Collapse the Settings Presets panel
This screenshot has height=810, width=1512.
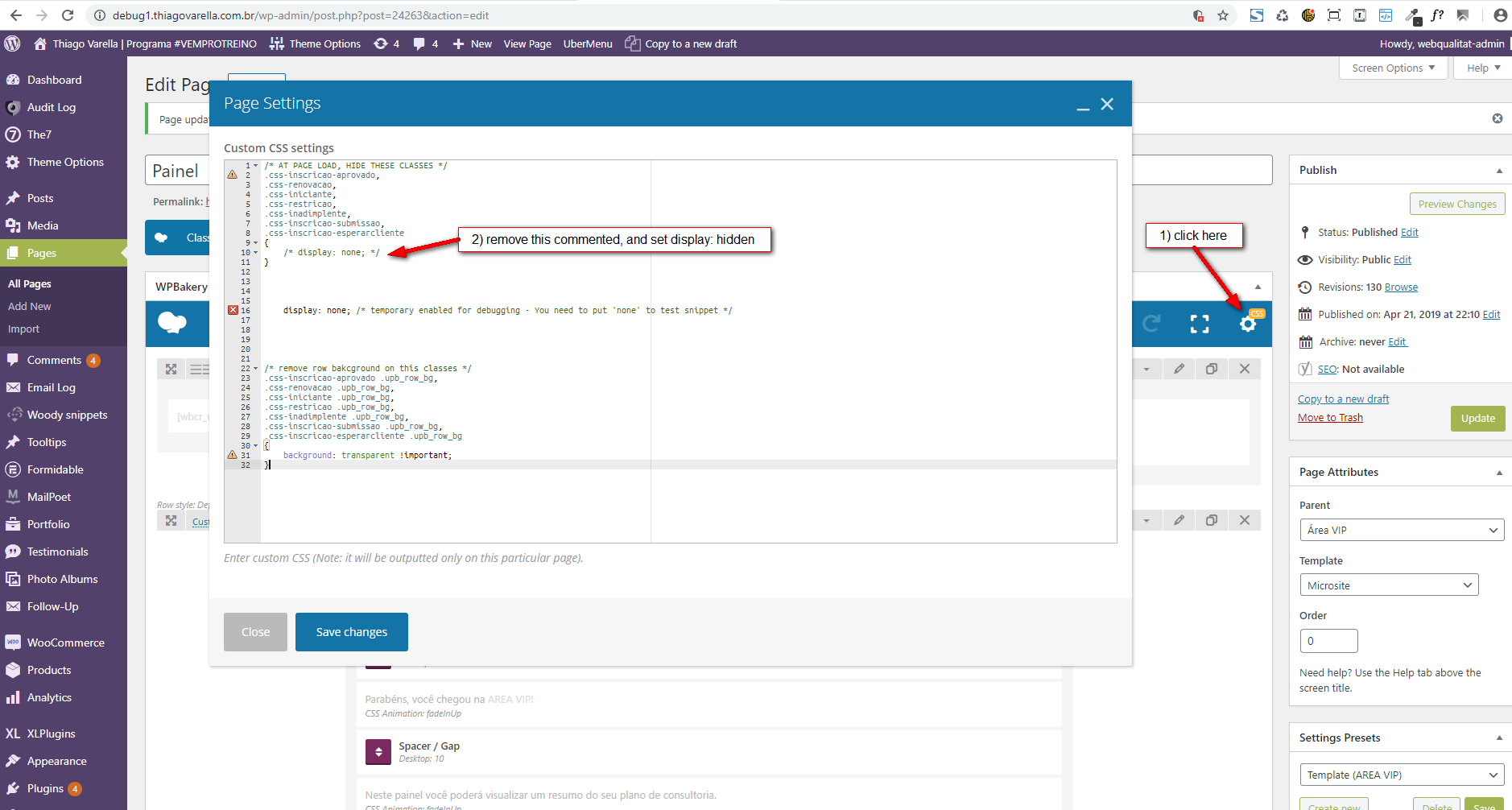point(1499,738)
